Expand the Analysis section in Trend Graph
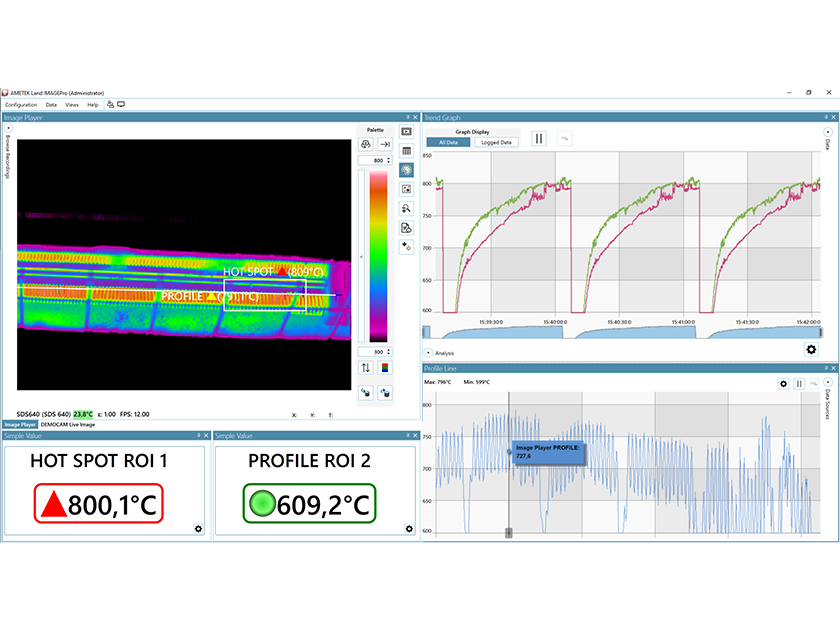 tap(432, 352)
